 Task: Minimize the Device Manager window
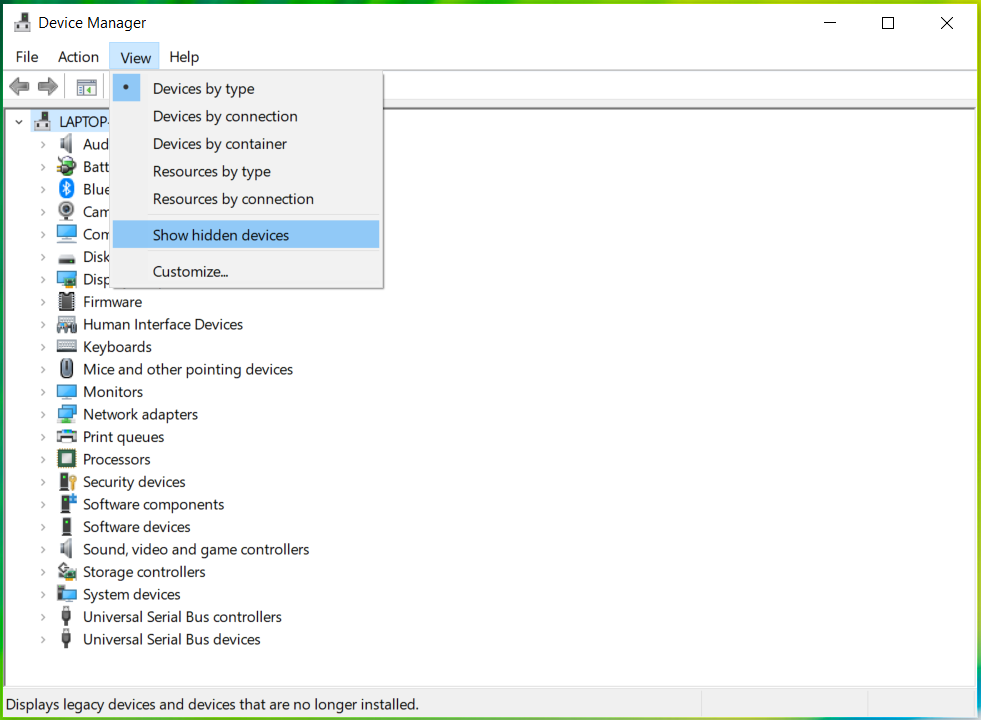830,23
